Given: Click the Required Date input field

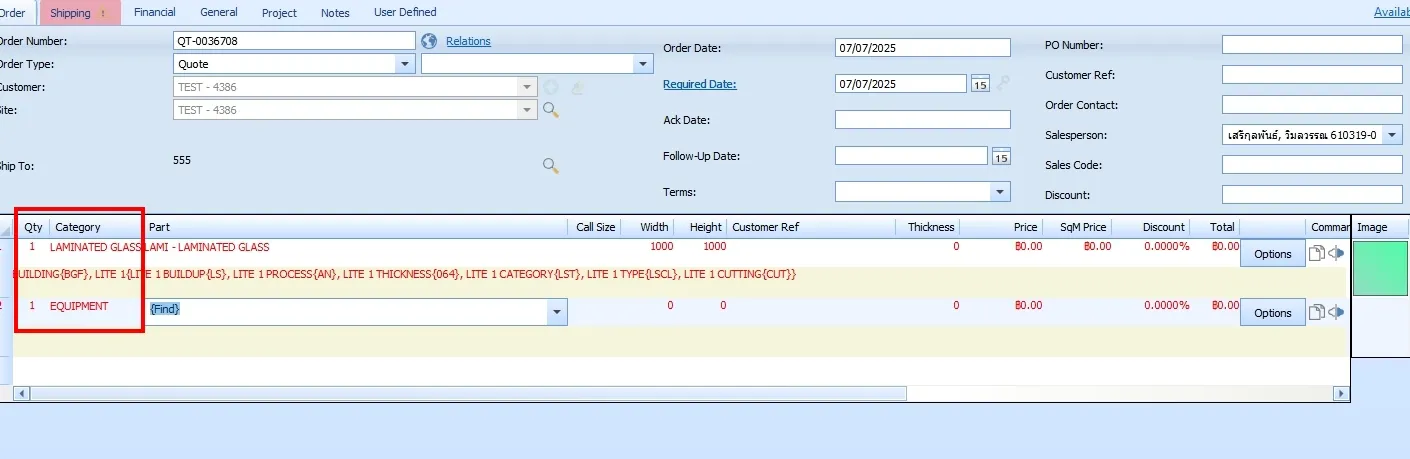Looking at the screenshot, I should pos(901,84).
